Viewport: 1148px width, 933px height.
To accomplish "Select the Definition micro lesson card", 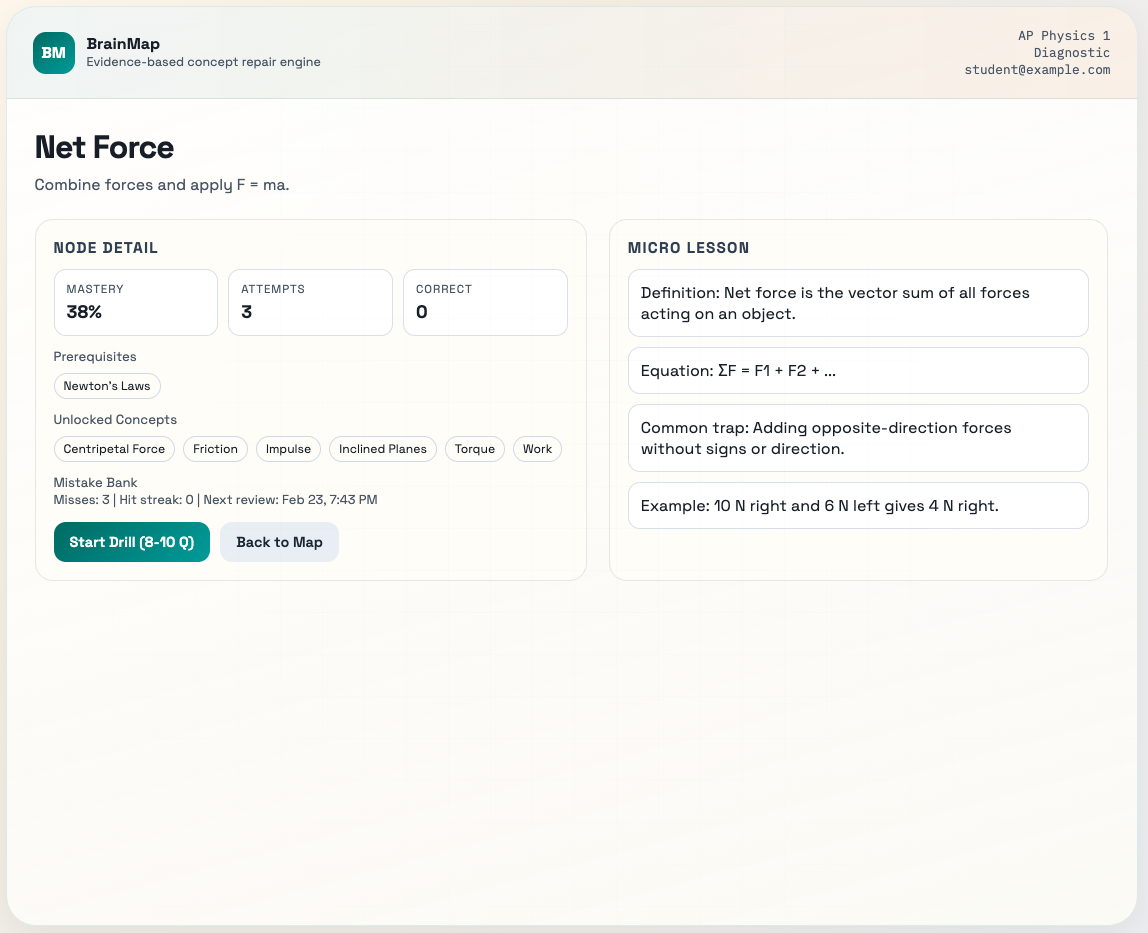I will point(858,303).
